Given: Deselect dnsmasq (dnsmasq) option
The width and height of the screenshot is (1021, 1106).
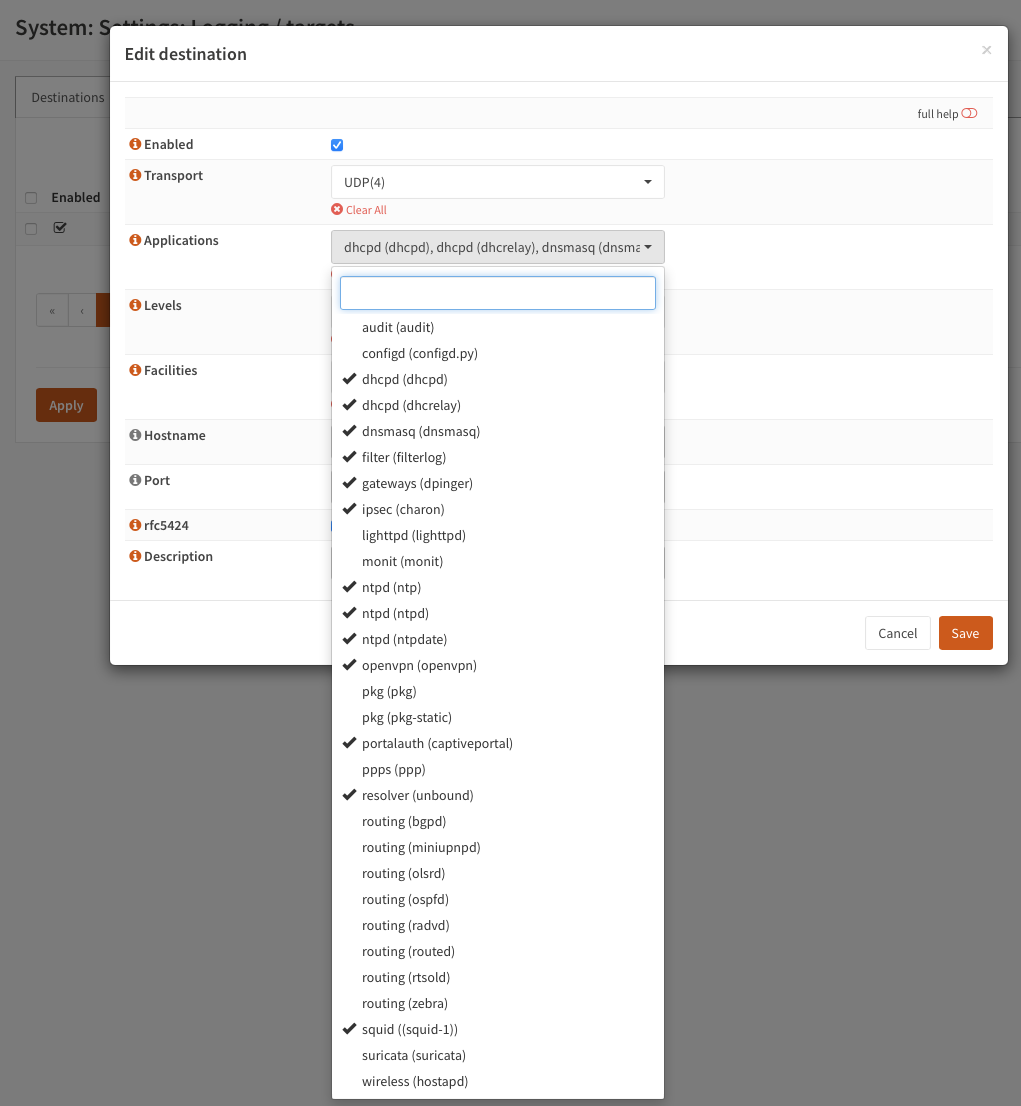Looking at the screenshot, I should [497, 431].
